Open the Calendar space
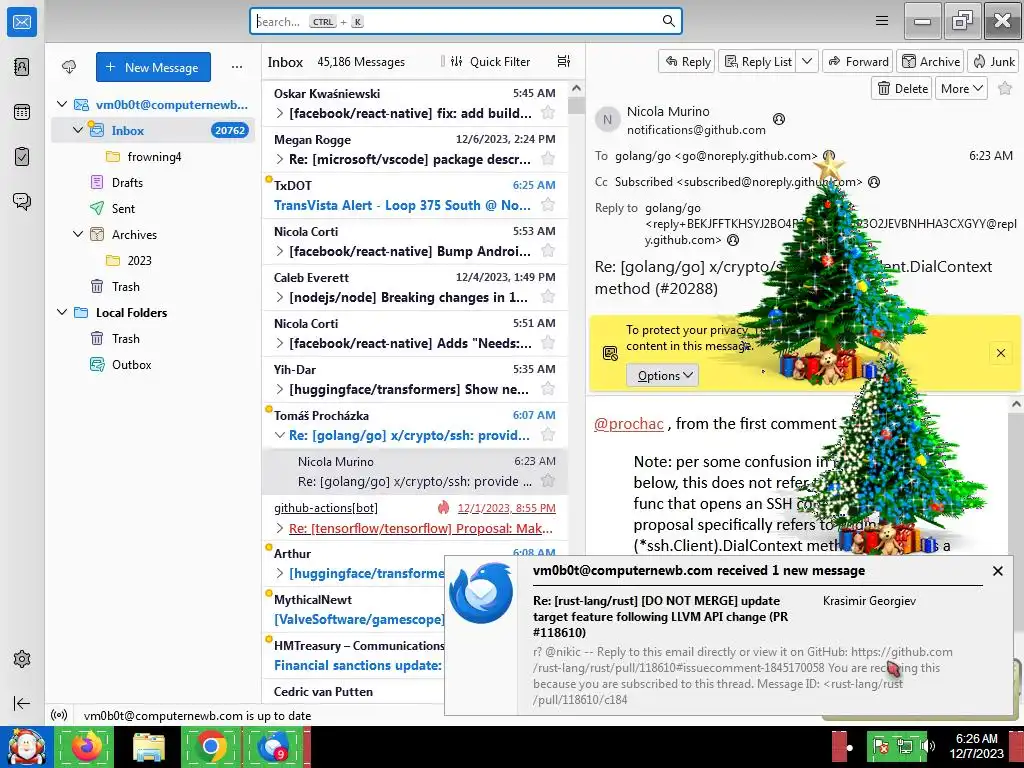This screenshot has width=1024, height=768. click(22, 112)
